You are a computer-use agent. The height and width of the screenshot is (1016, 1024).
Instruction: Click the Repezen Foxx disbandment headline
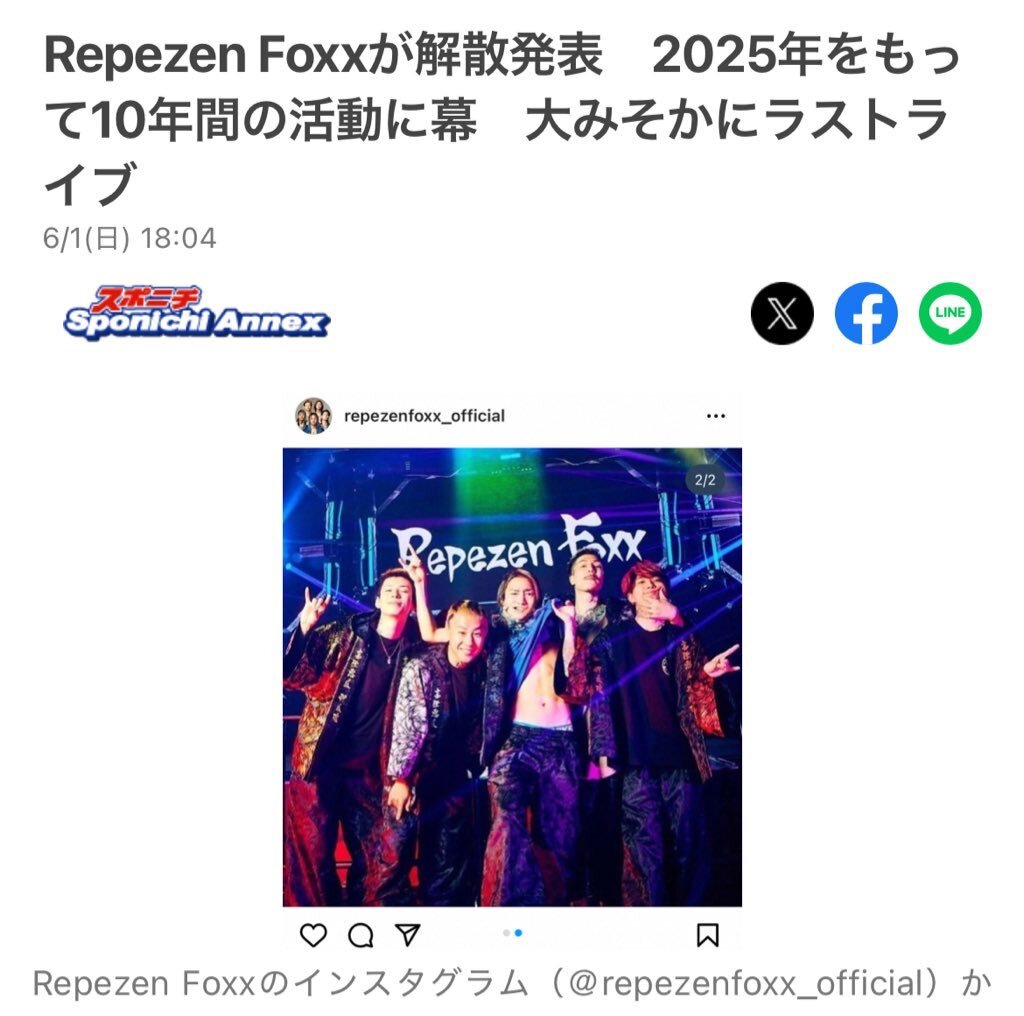click(x=502, y=119)
